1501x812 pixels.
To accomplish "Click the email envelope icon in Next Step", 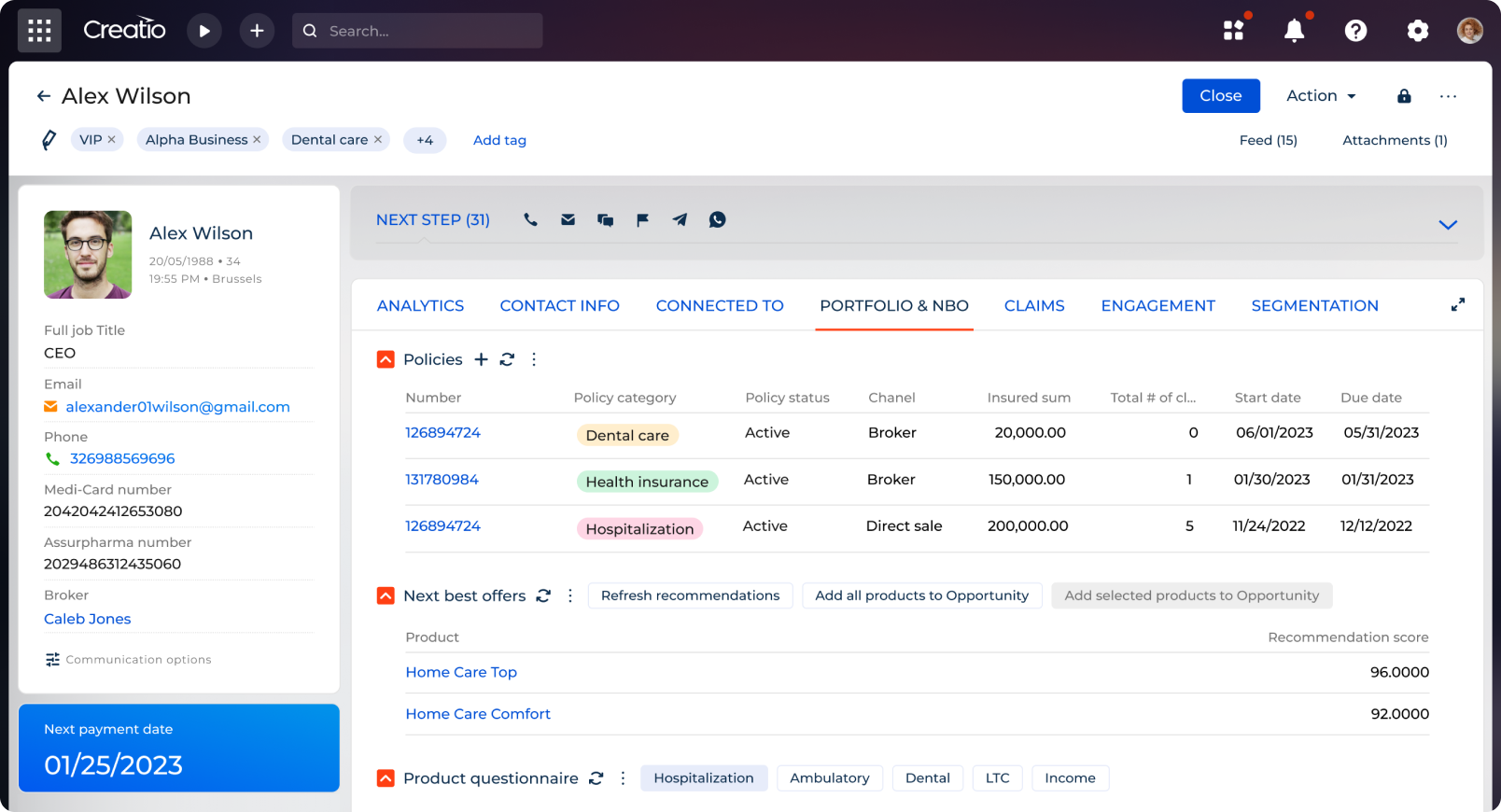I will click(568, 220).
